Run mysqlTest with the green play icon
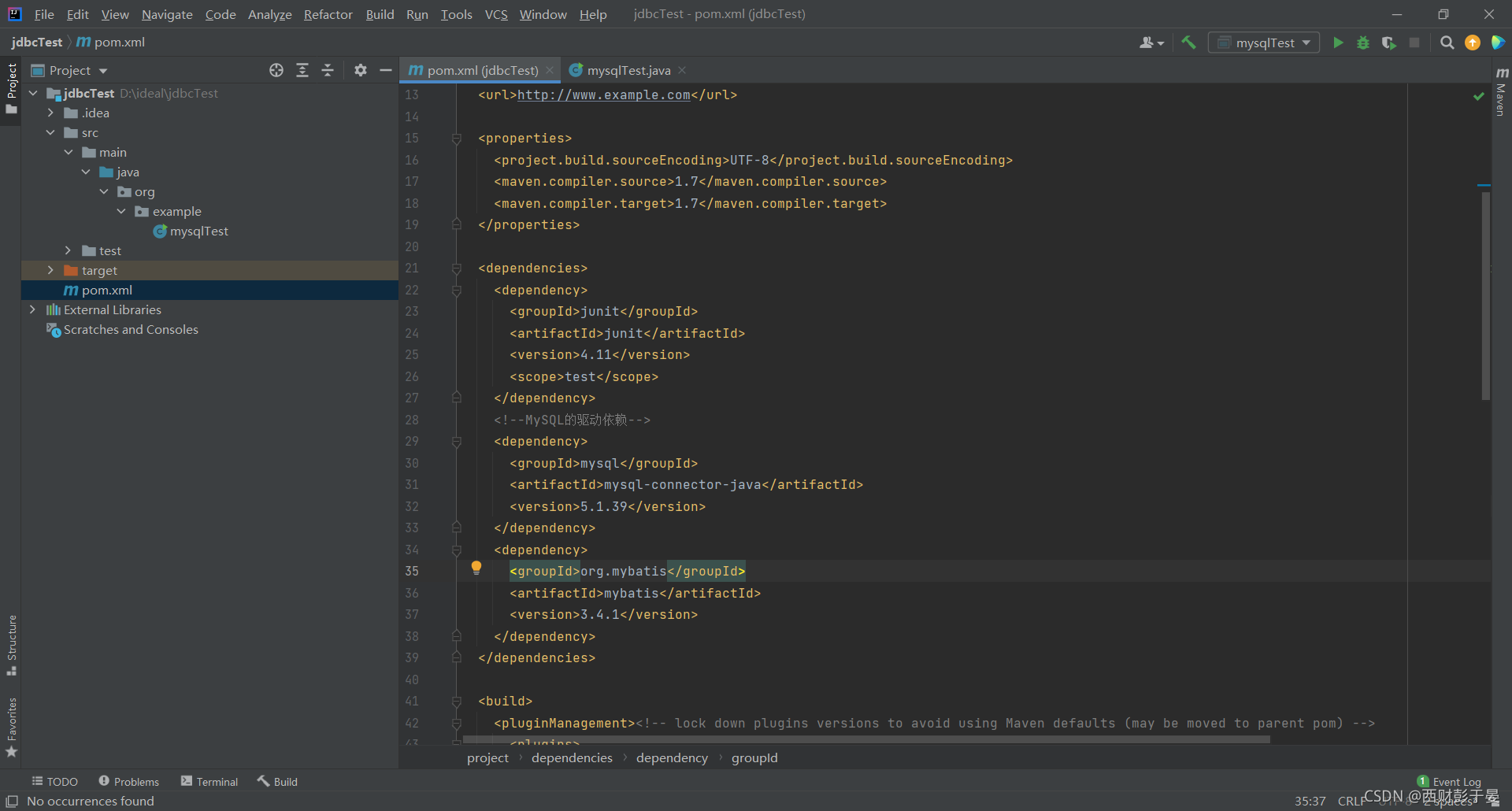1512x811 pixels. coord(1338,43)
